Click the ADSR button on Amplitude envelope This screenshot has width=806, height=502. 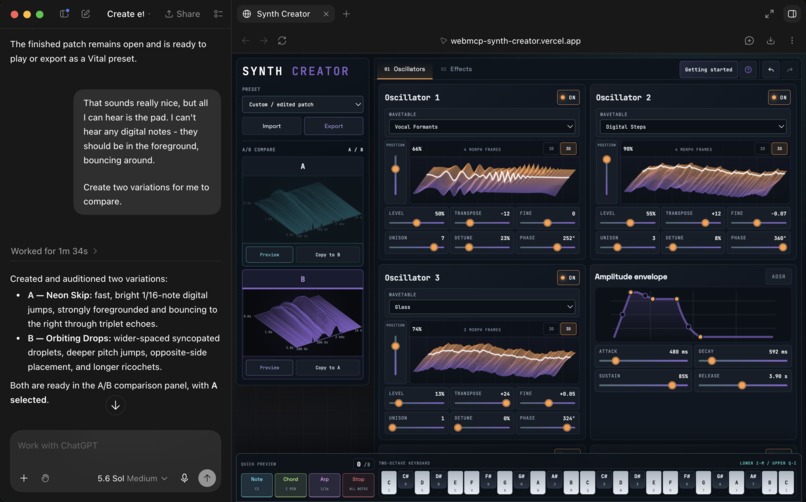pyautogui.click(x=778, y=276)
